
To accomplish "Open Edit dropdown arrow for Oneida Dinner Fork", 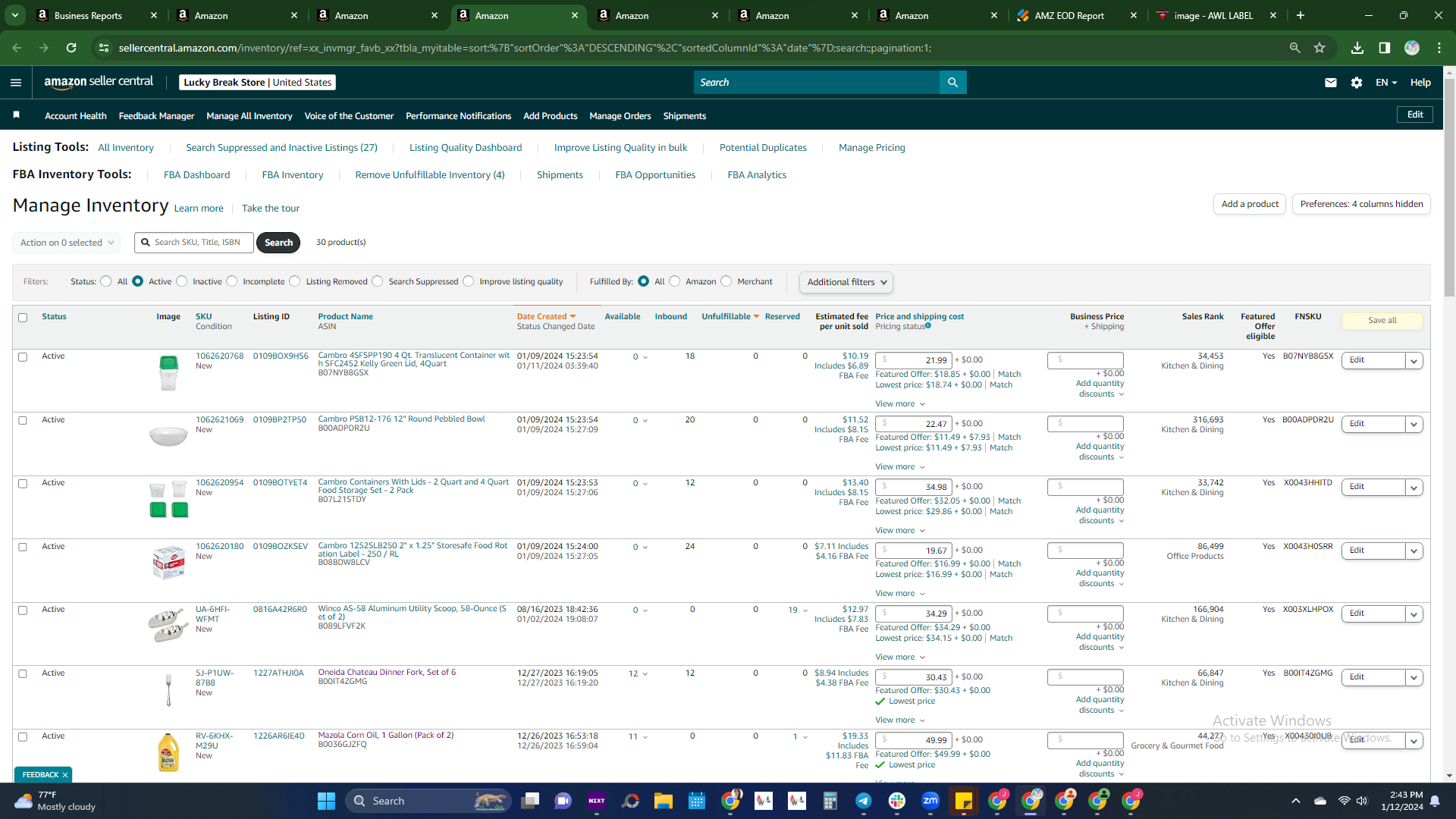I will click(x=1414, y=678).
